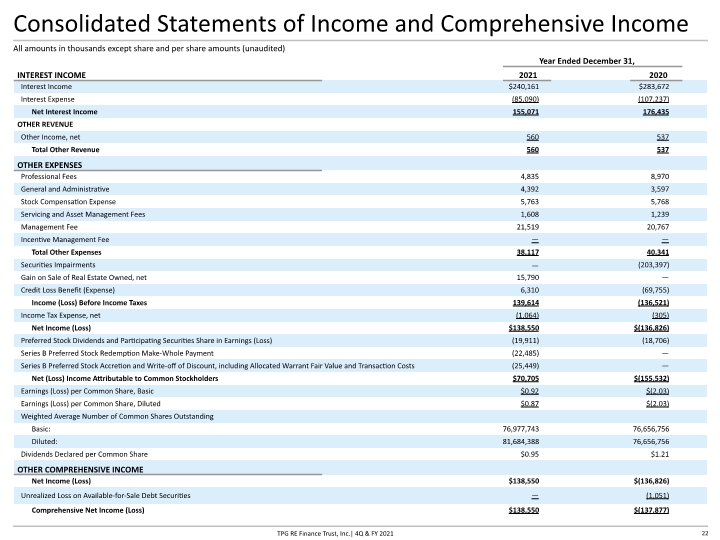The image size is (720, 540).
Task: Click the diluted EPS value $0.87
Action: (529, 404)
